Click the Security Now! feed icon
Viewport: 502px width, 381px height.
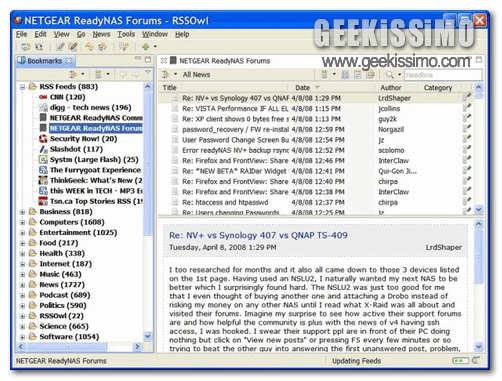click(43, 139)
